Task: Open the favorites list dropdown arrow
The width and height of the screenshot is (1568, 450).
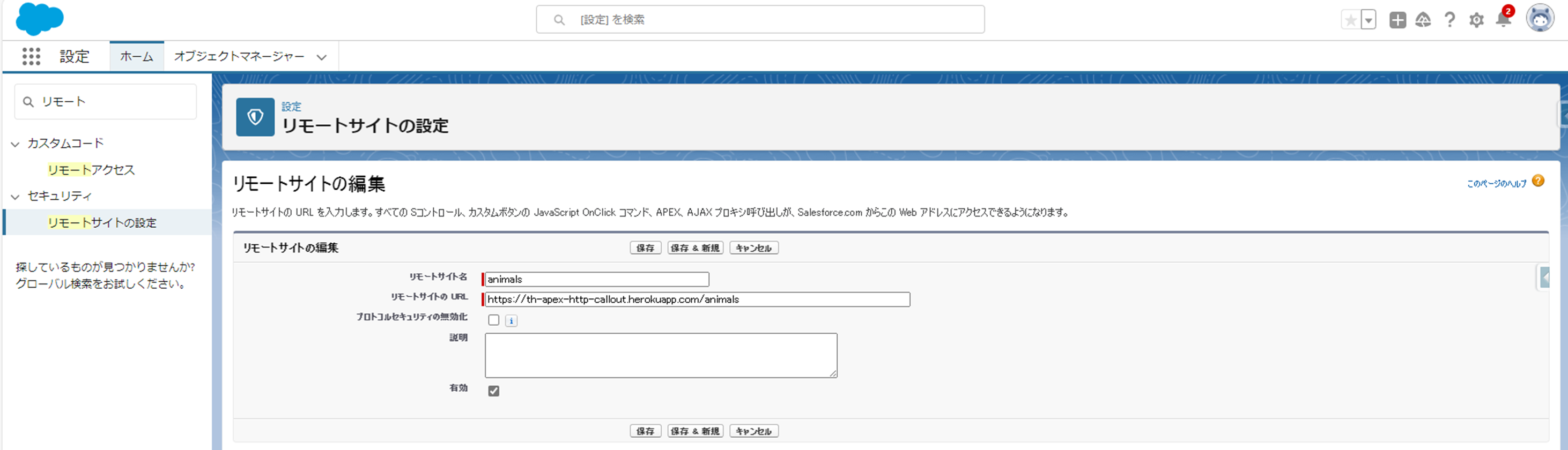Action: pyautogui.click(x=1368, y=20)
